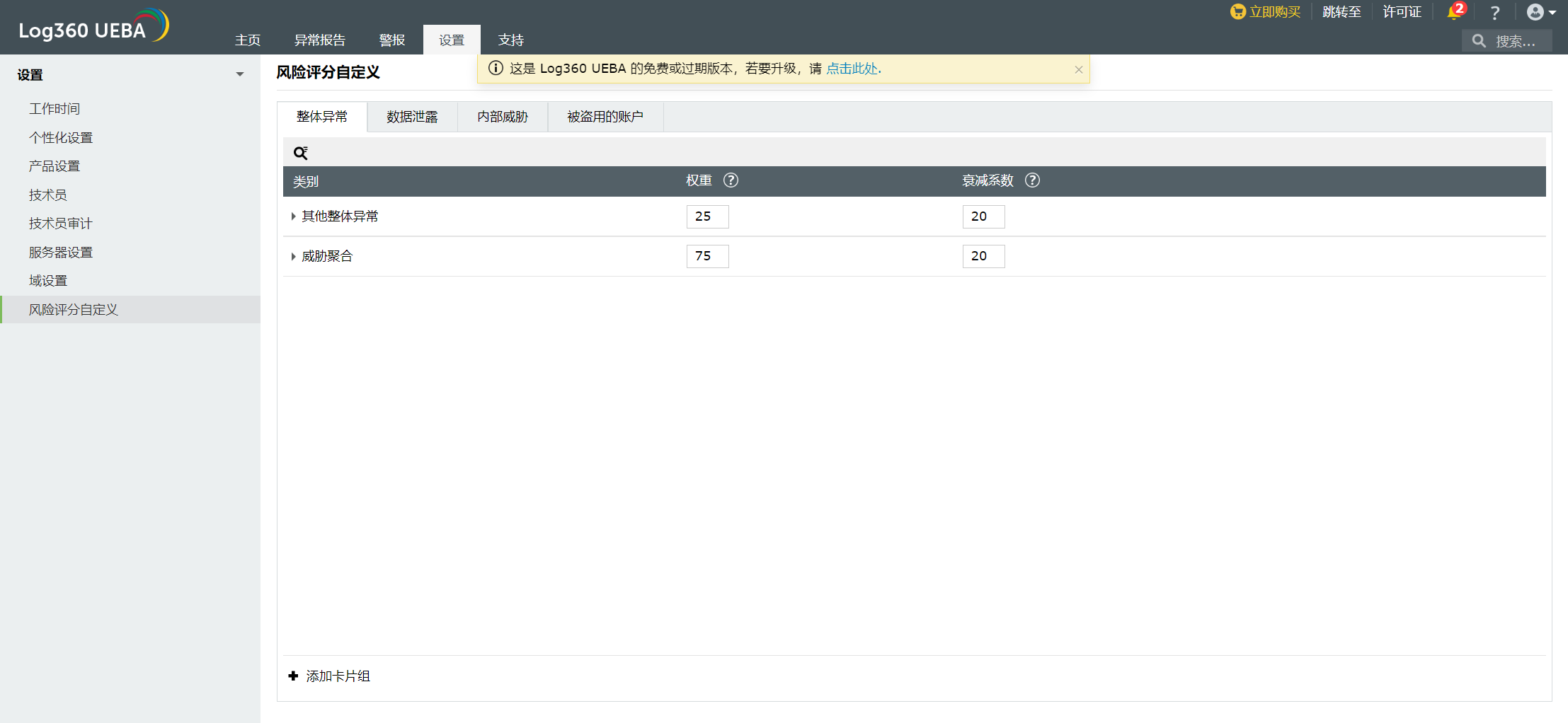Edit the 权重 field for 威胁聚合
Viewport: 1568px width, 723px height.
(x=708, y=256)
